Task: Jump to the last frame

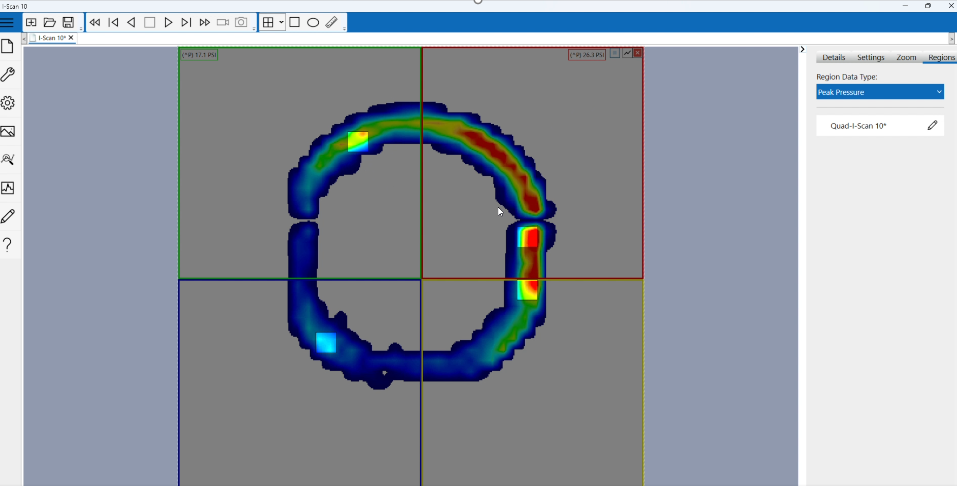Action: [187, 23]
